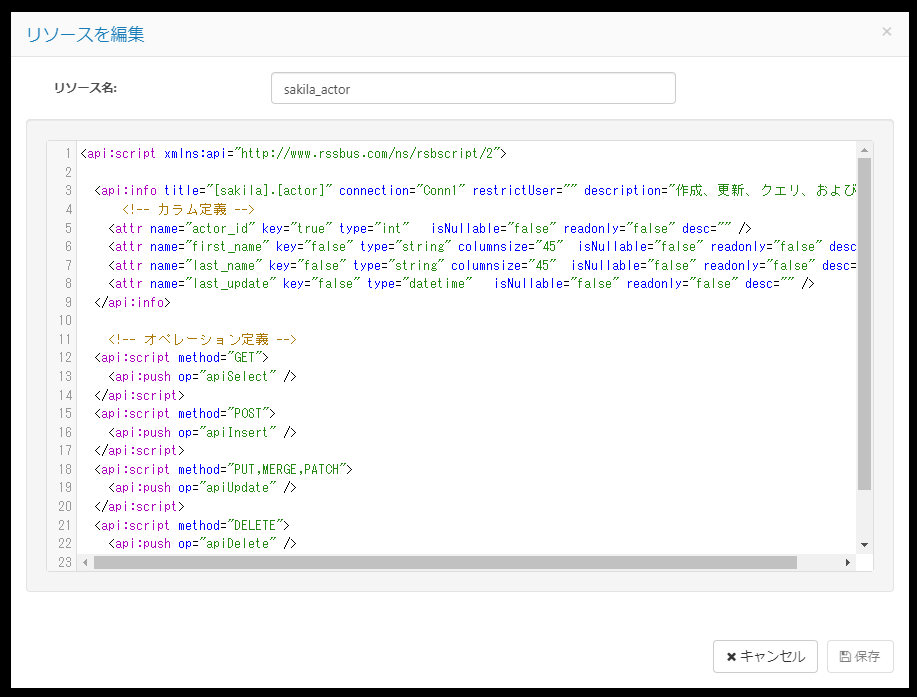The image size is (917, 697).
Task: Click the リソース名 input field containing sakila_actor
Action: pos(473,88)
